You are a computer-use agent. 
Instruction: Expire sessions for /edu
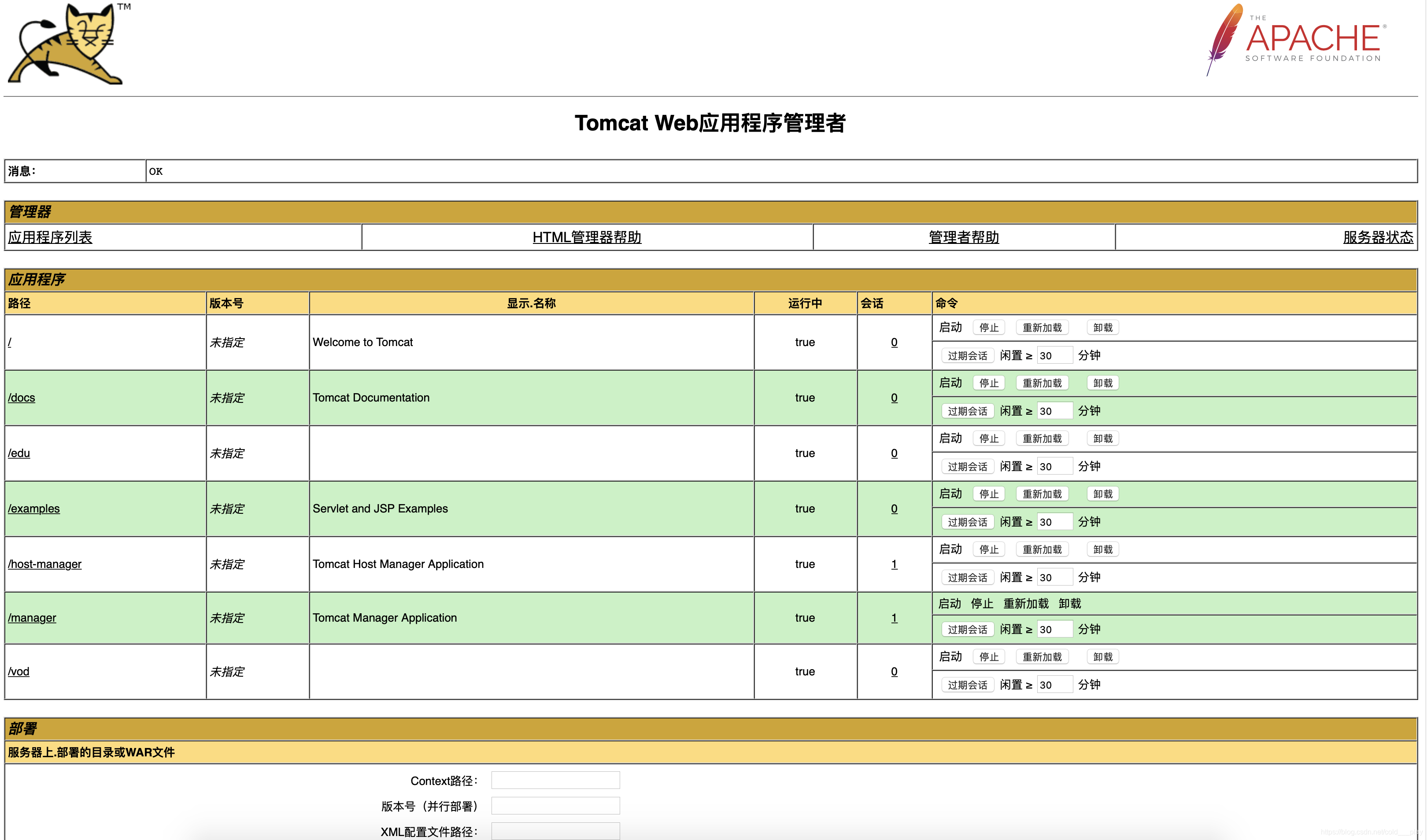click(967, 466)
